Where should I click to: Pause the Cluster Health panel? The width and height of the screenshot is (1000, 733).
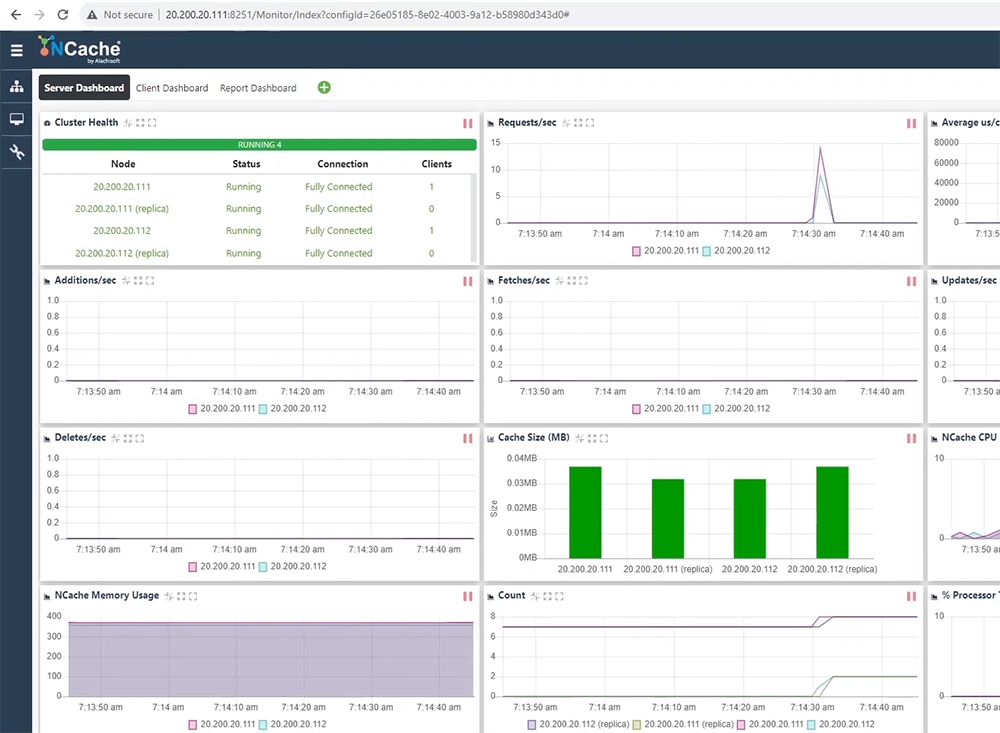[467, 123]
